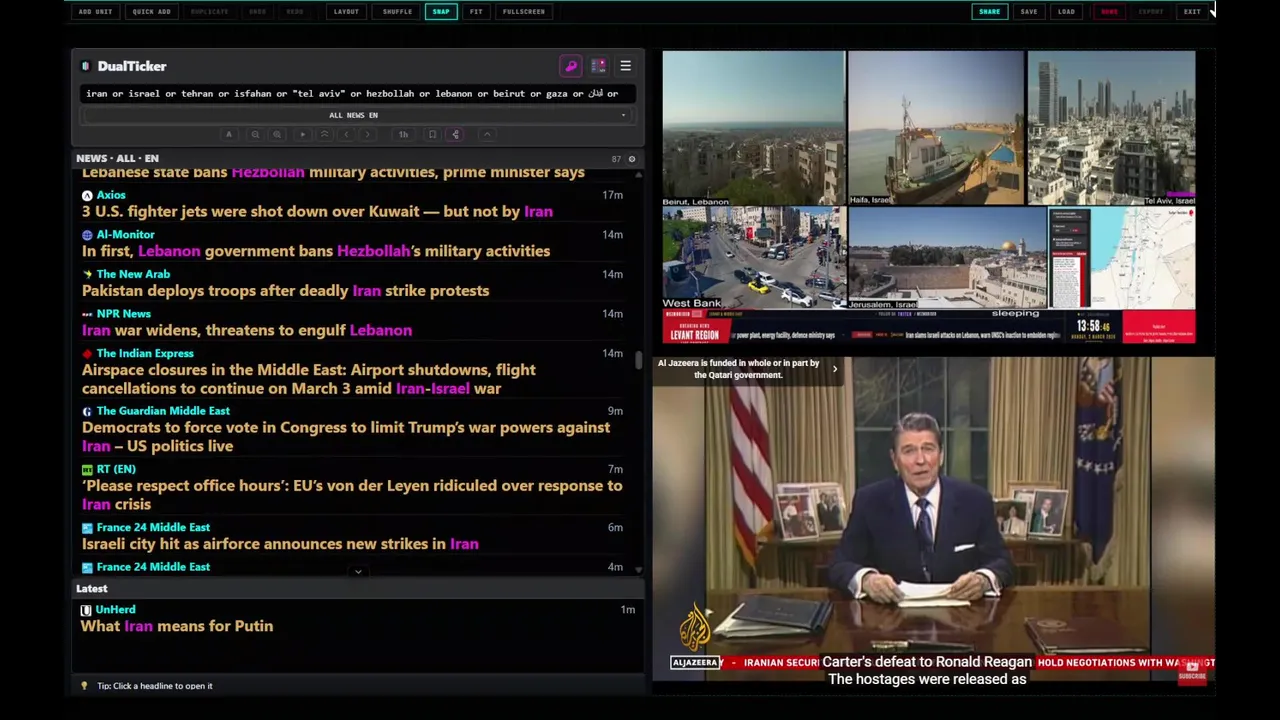Click the red NUKE button

click(1109, 11)
